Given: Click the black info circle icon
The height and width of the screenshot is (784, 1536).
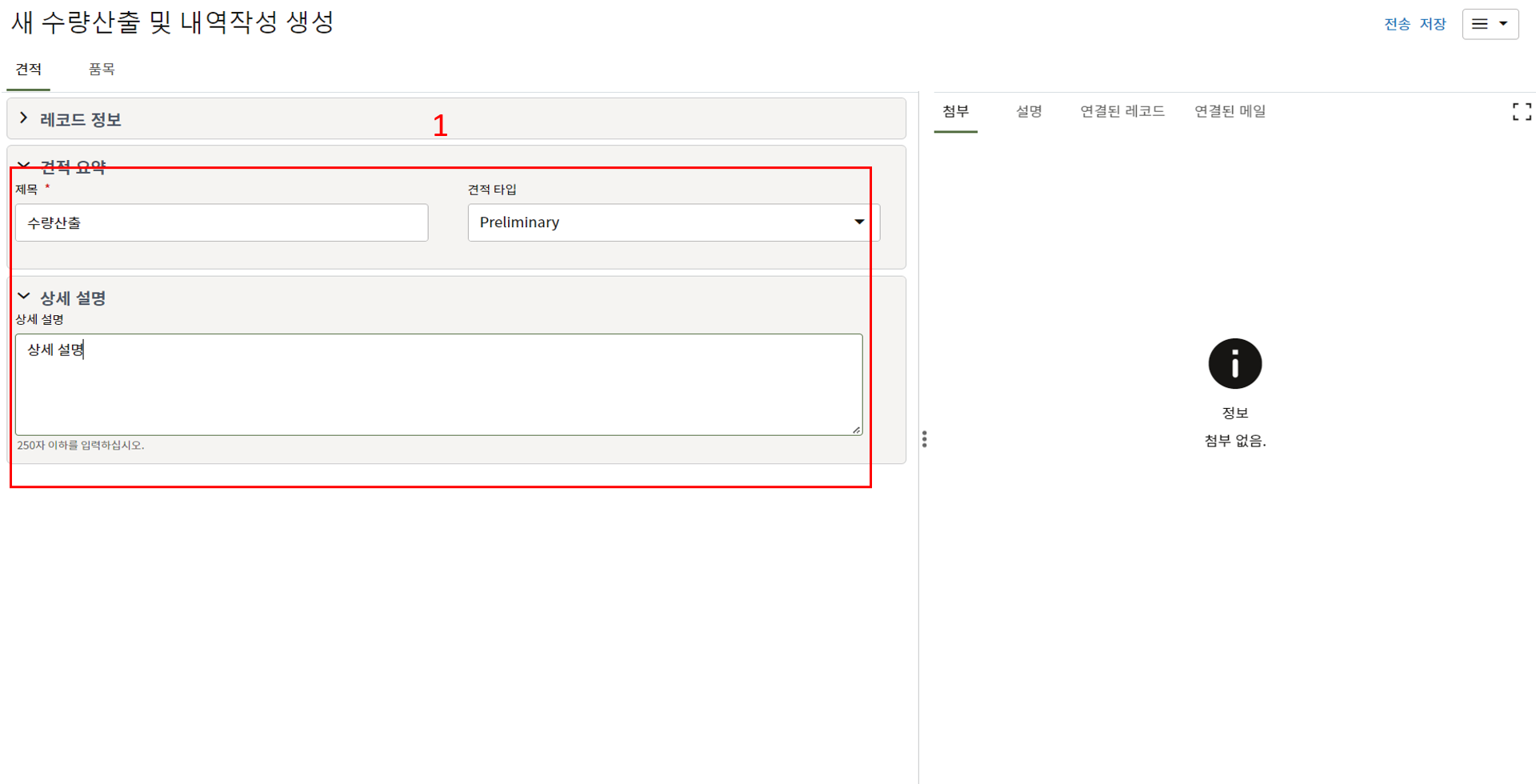Looking at the screenshot, I should [x=1234, y=364].
